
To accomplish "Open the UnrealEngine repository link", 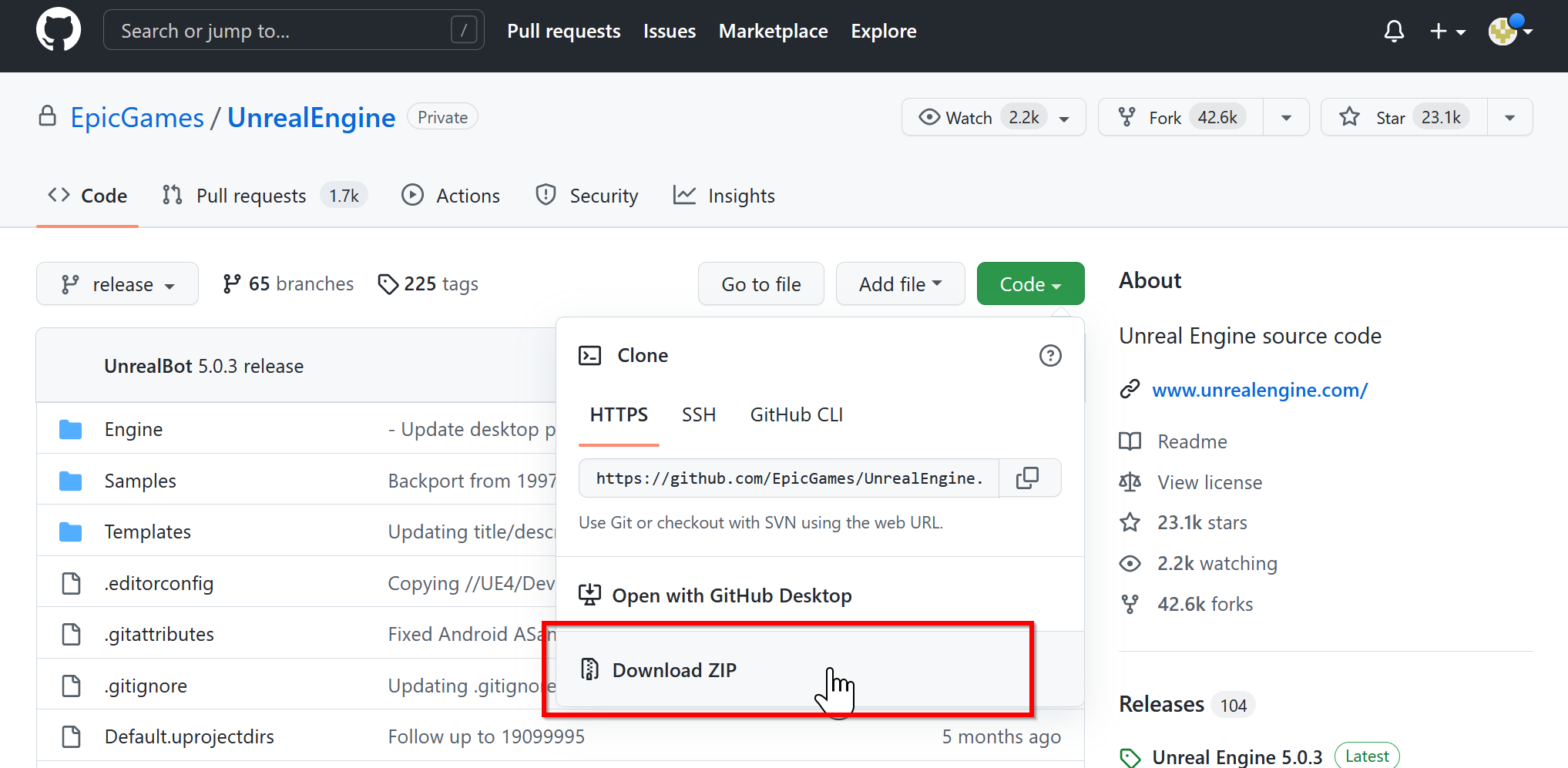I will (311, 117).
